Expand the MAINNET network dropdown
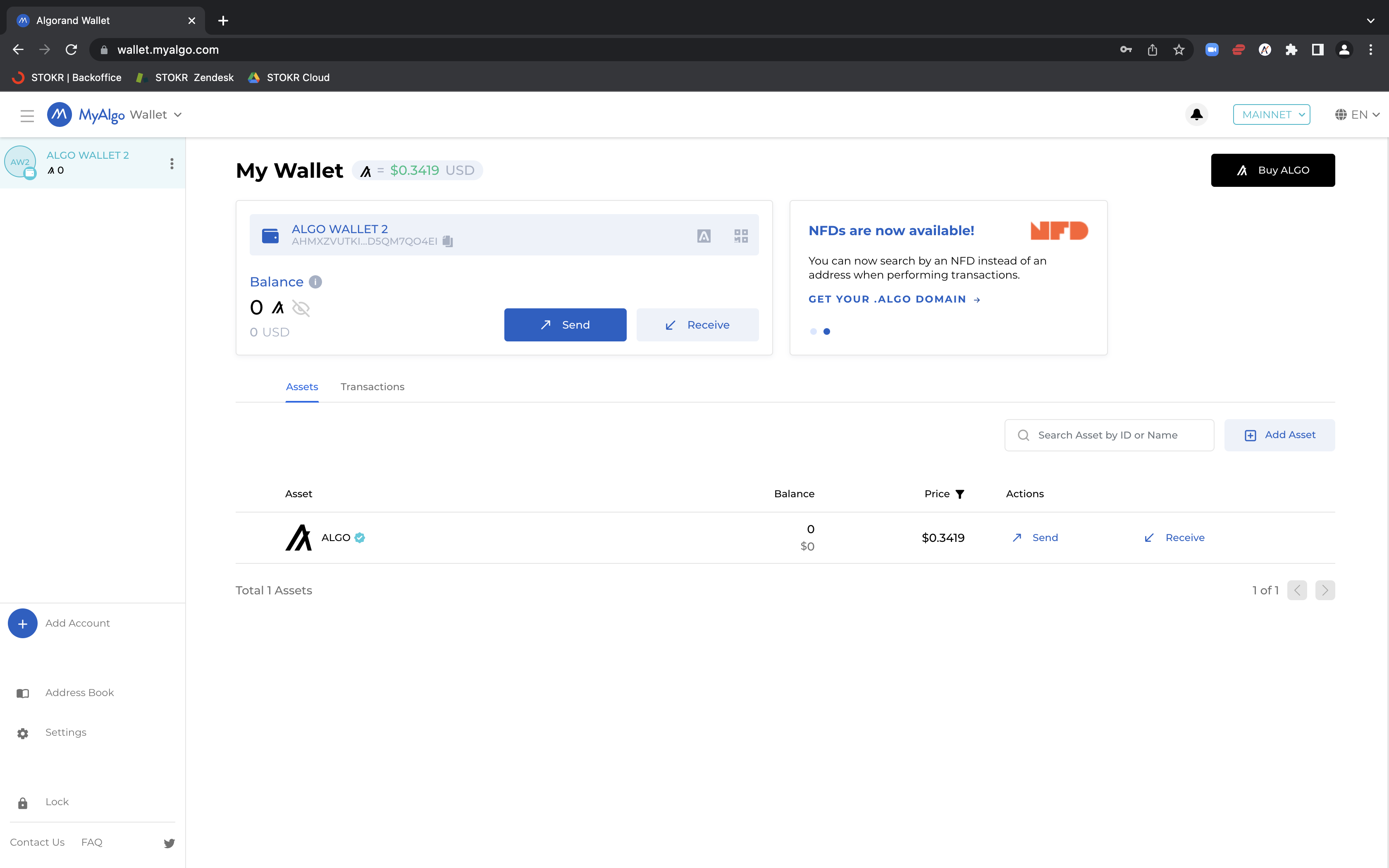1389x868 pixels. point(1271,115)
